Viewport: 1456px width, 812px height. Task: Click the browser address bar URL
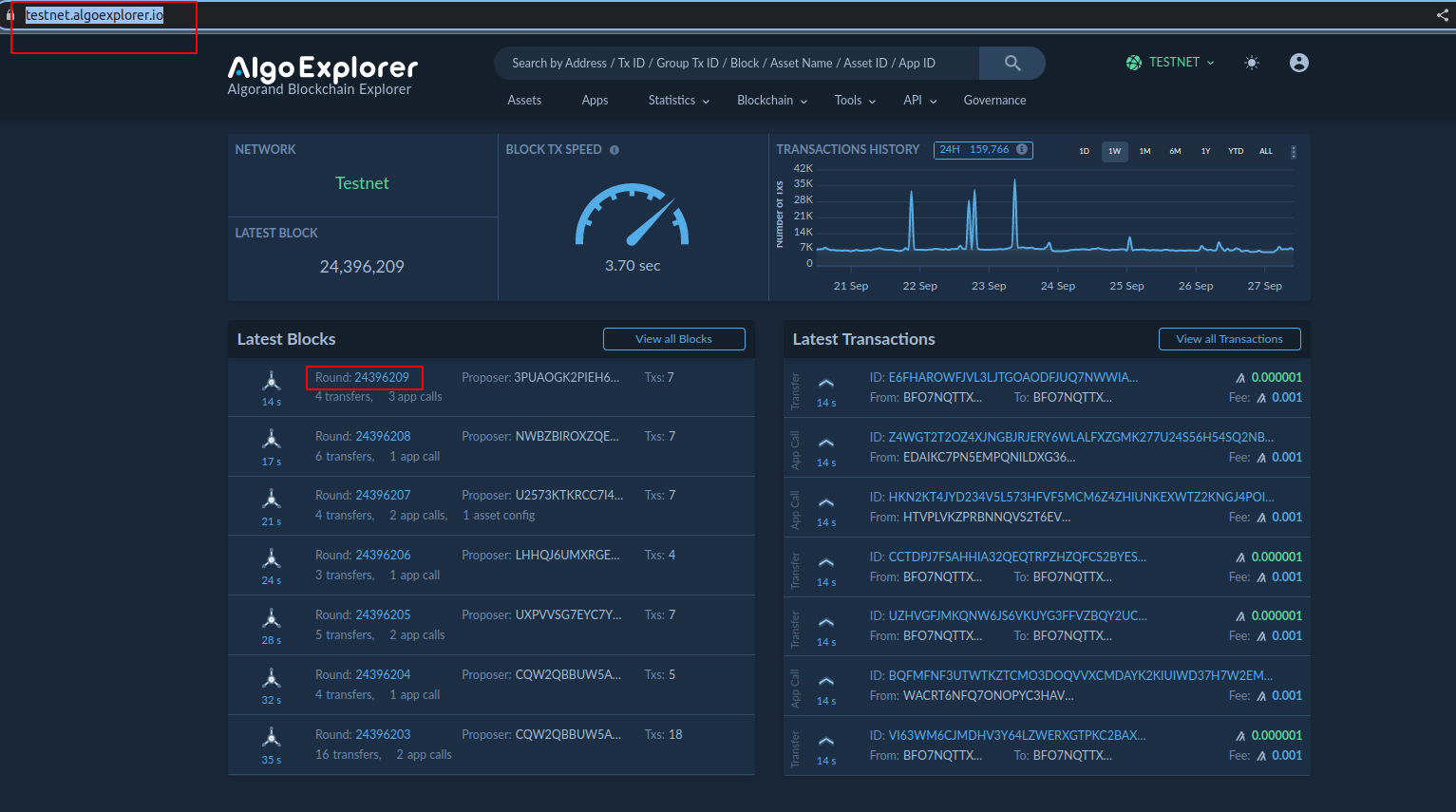(x=94, y=15)
